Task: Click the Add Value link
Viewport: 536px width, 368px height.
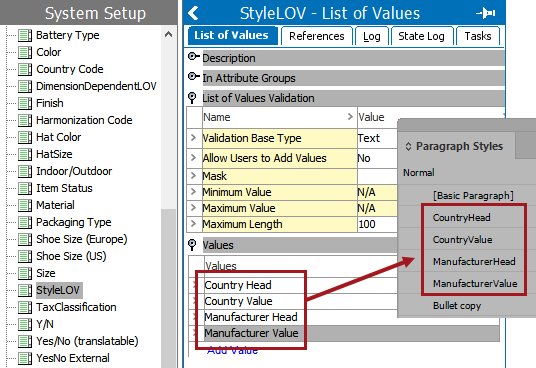Action: [x=232, y=350]
